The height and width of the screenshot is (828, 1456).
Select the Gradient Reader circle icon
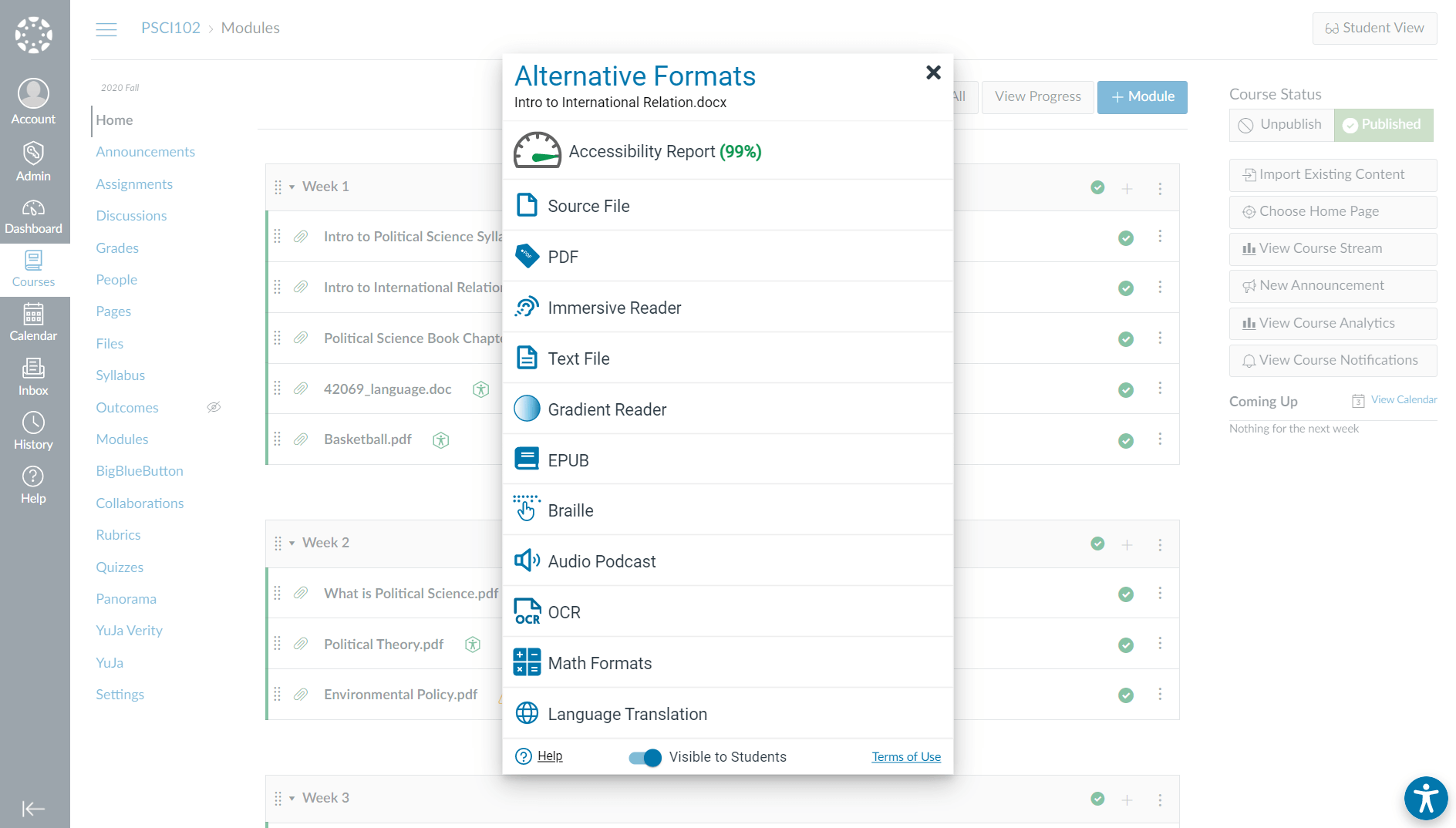(527, 409)
